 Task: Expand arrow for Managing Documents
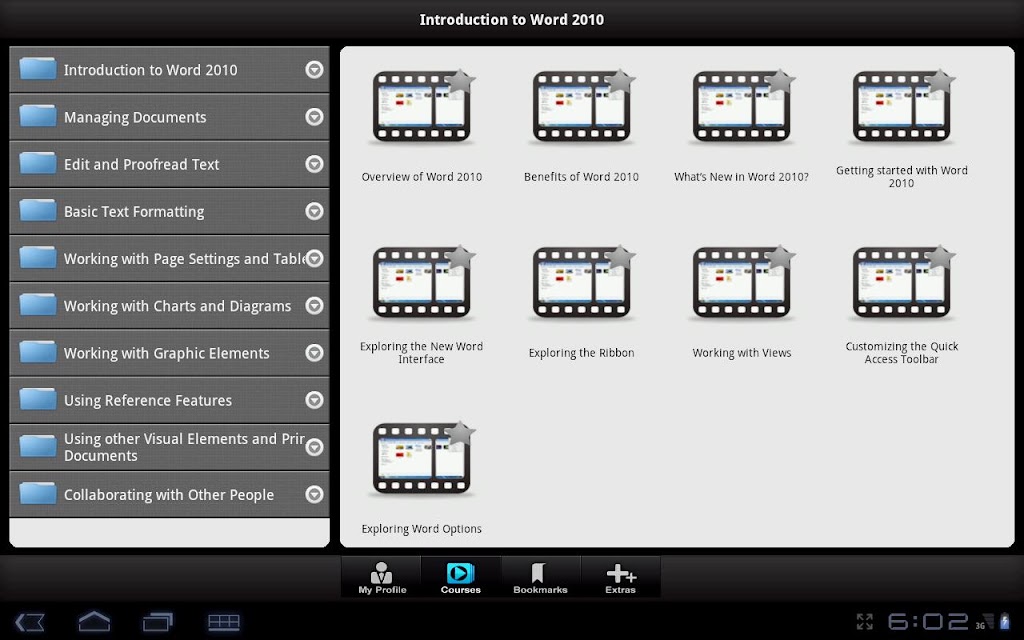[315, 117]
